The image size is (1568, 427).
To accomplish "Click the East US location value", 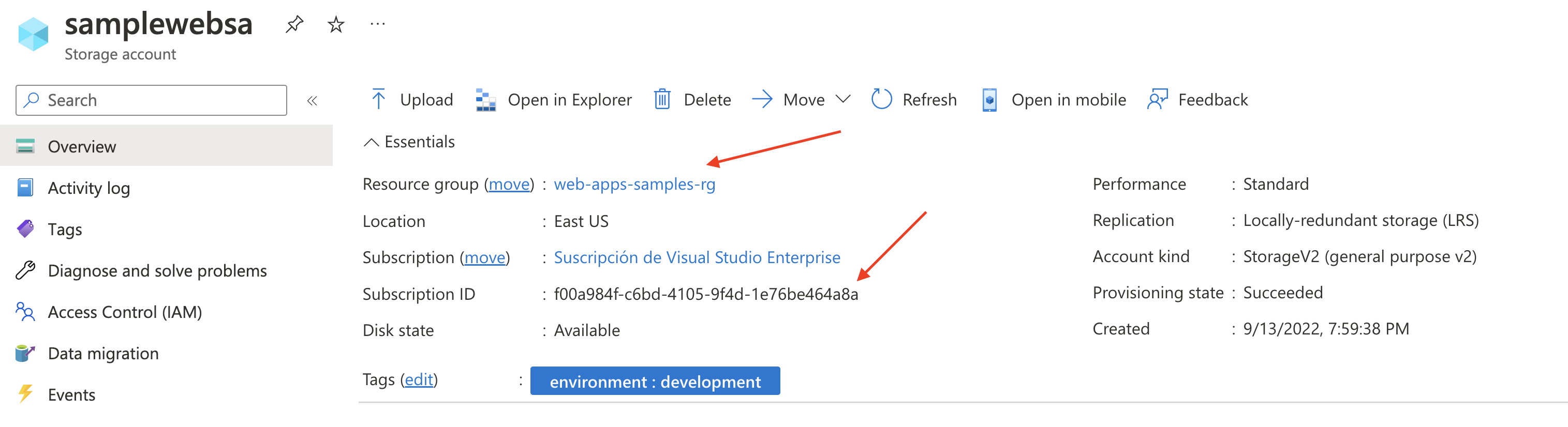I will 581,221.
